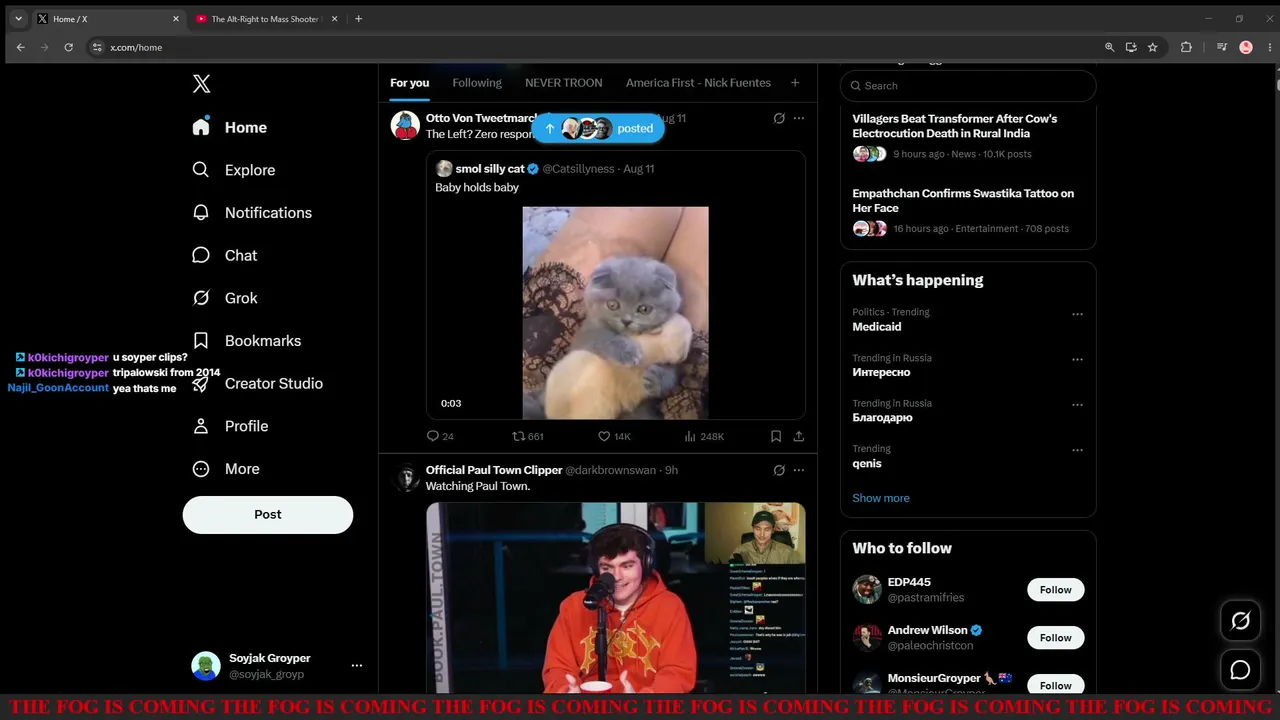Open options for the Интересно trend
Image resolution: width=1280 pixels, height=720 pixels.
(1077, 359)
